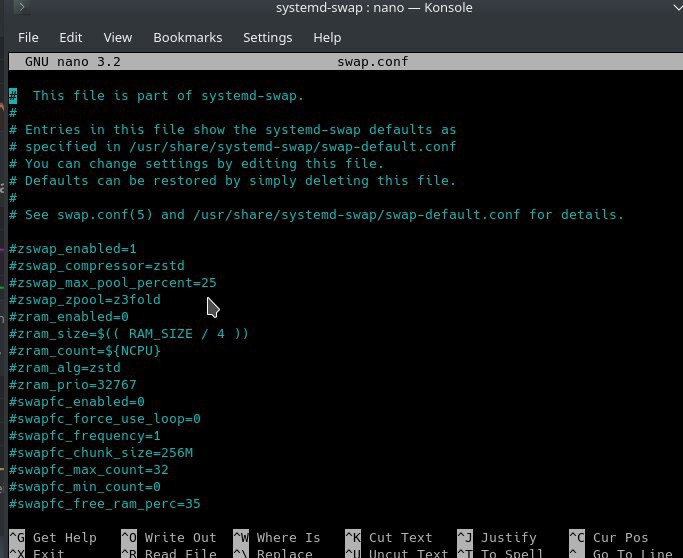The height and width of the screenshot is (558, 683).
Task: Click the '#zram_prio=32767' line
Action: [73, 385]
